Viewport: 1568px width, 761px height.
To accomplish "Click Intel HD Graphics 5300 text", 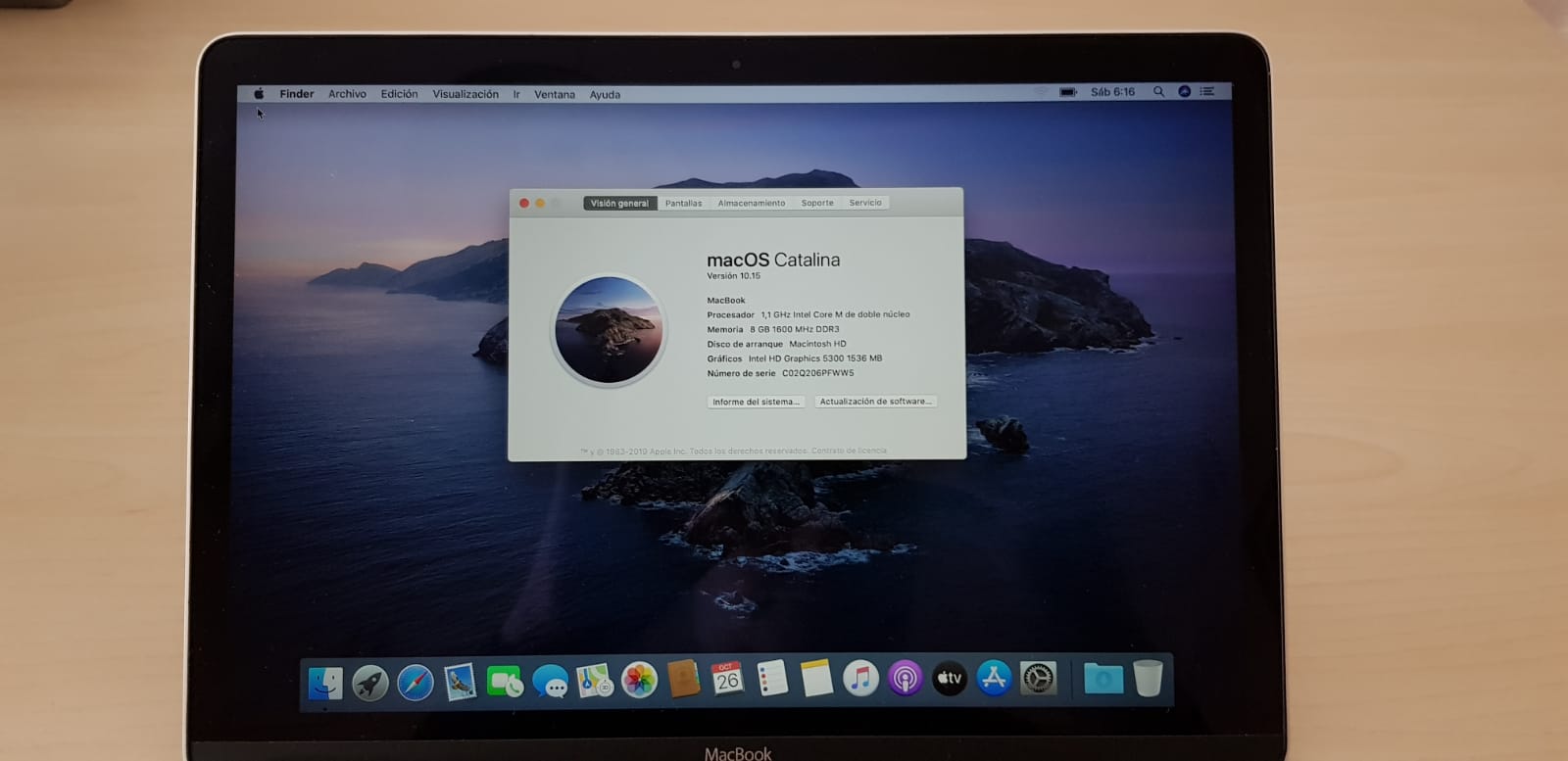I will click(814, 358).
